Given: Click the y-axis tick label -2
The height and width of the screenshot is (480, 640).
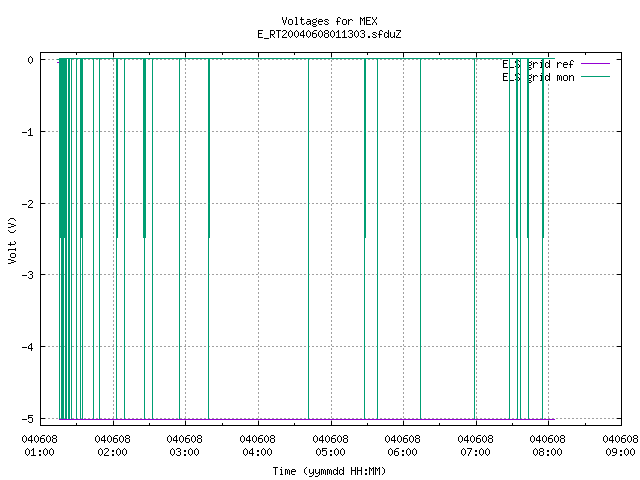Looking at the screenshot, I should [x=27, y=204].
